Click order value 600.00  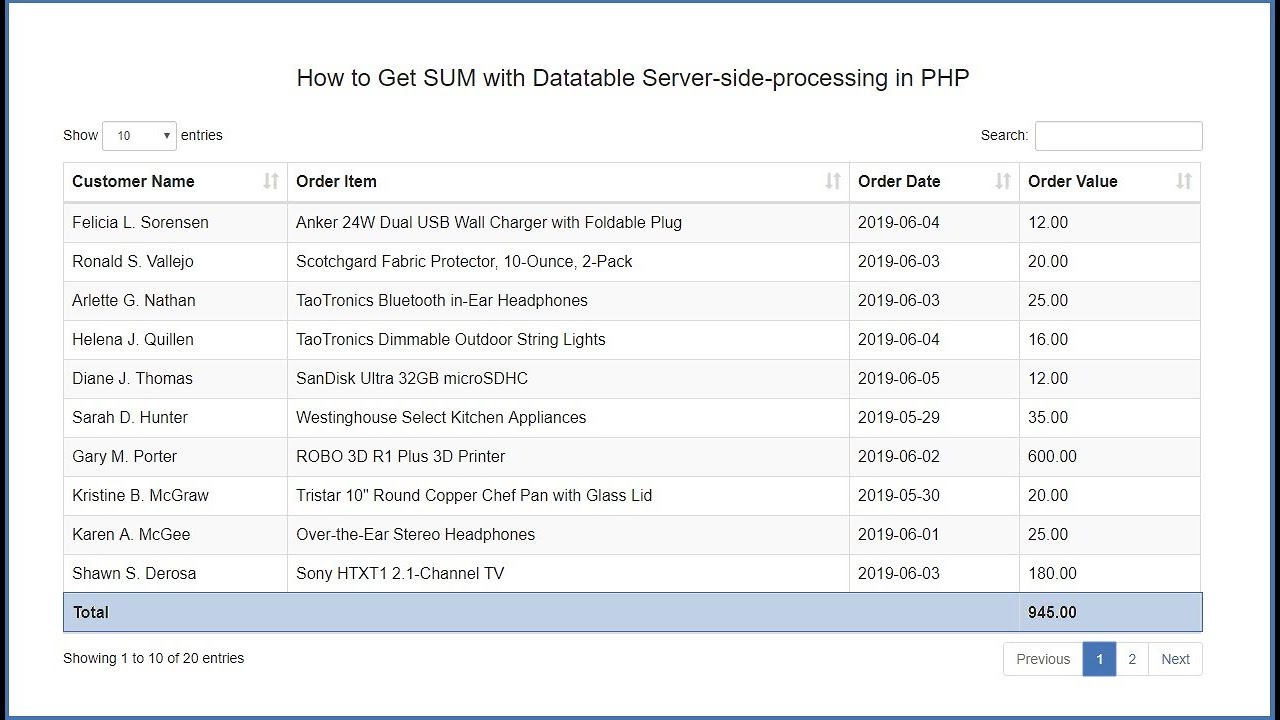1052,456
